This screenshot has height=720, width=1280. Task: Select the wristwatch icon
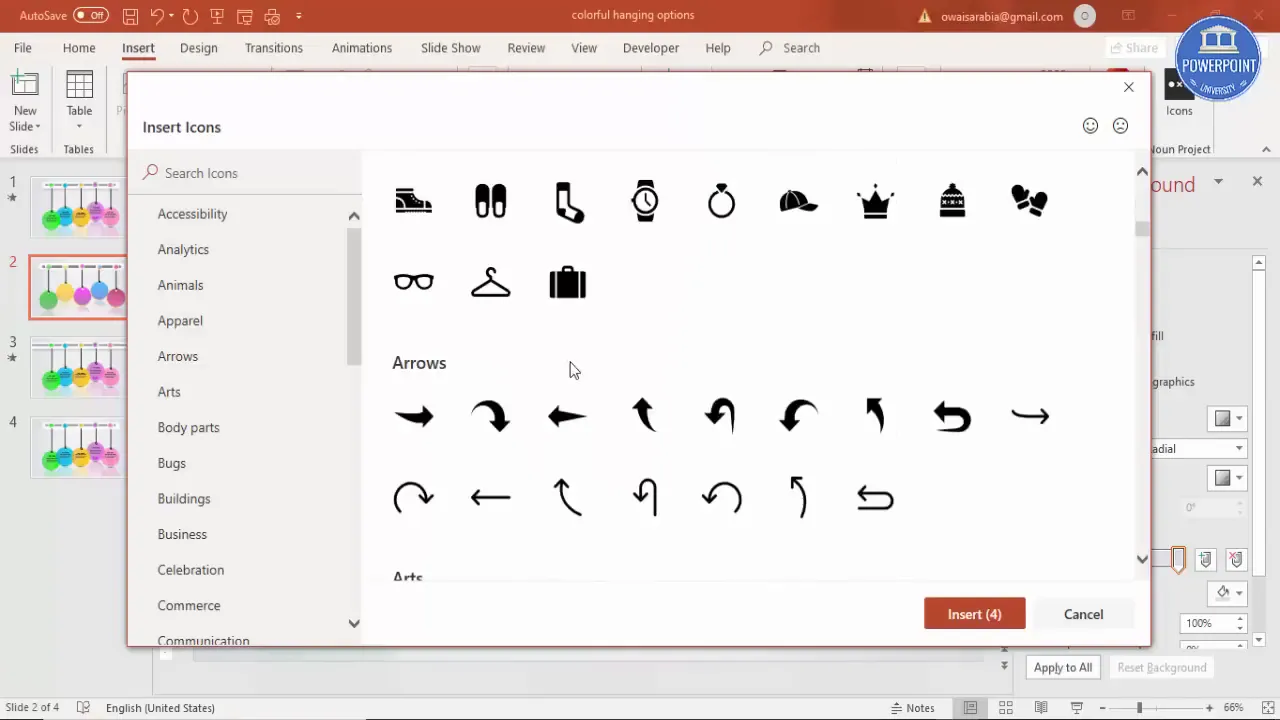click(645, 201)
